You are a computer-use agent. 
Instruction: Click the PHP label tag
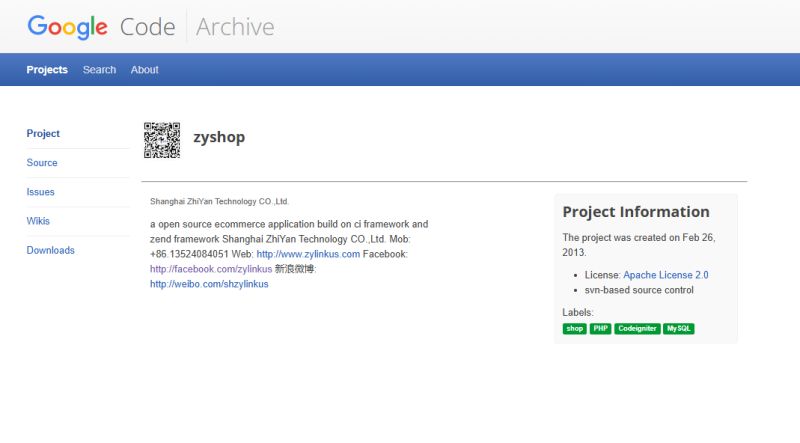[x=601, y=329]
